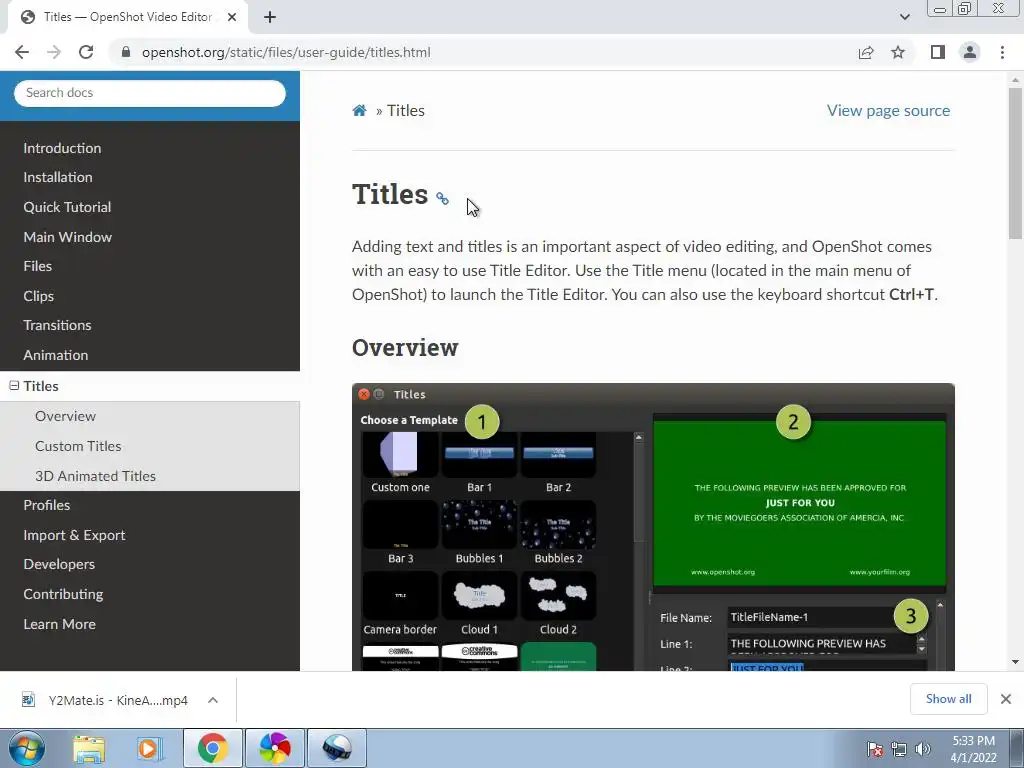Click the Title Editor overview screenshot

pos(653,527)
